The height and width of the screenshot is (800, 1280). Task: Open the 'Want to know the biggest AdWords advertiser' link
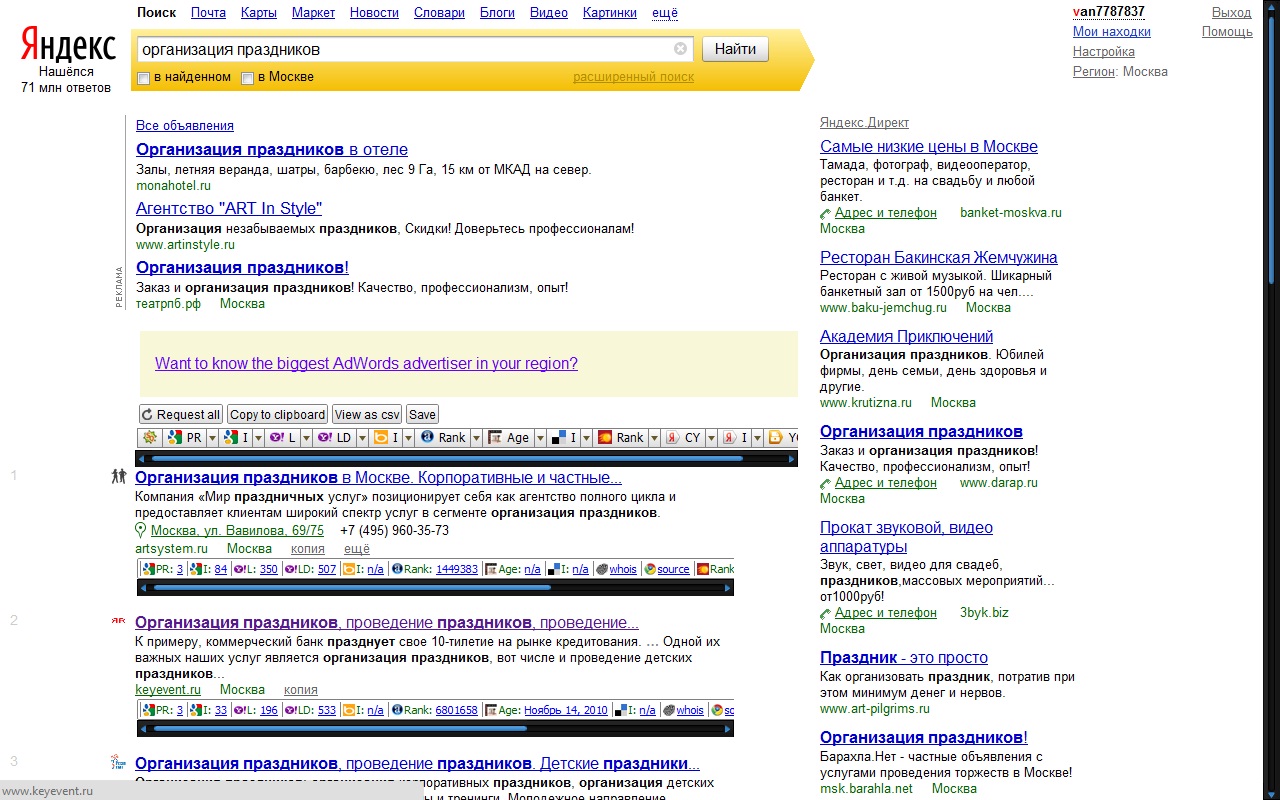coord(366,363)
